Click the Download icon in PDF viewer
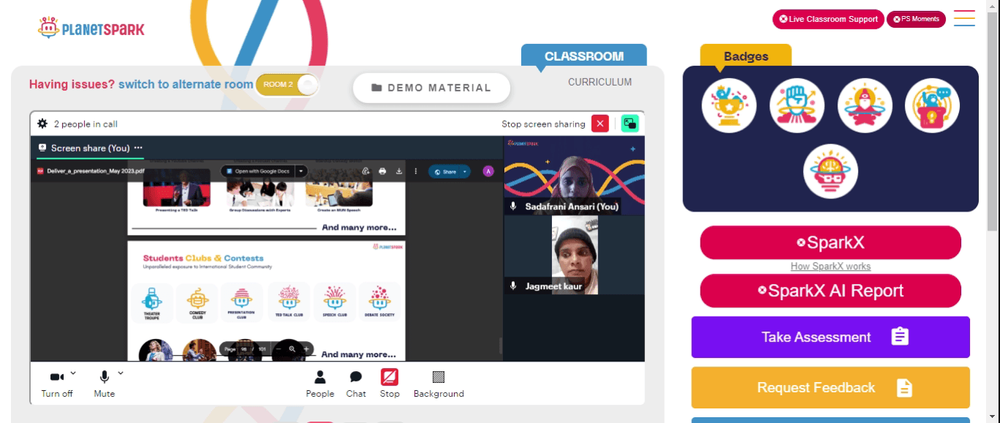This screenshot has width=1000, height=423. [399, 171]
